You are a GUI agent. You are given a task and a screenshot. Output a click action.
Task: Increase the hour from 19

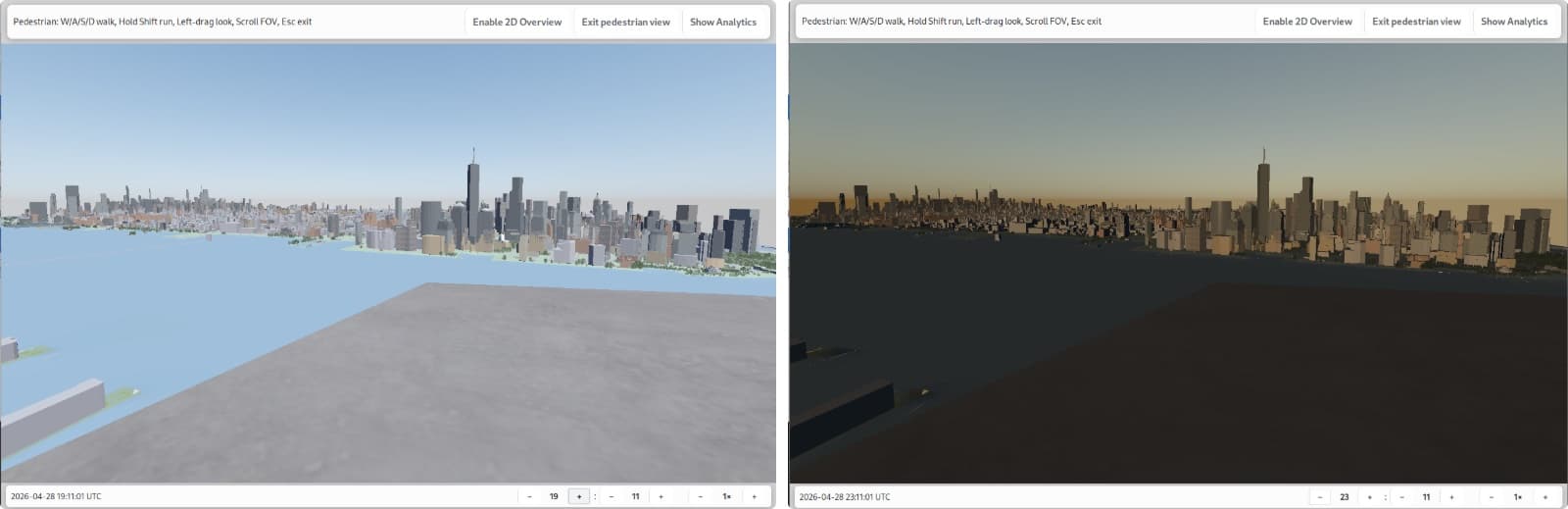(x=578, y=496)
